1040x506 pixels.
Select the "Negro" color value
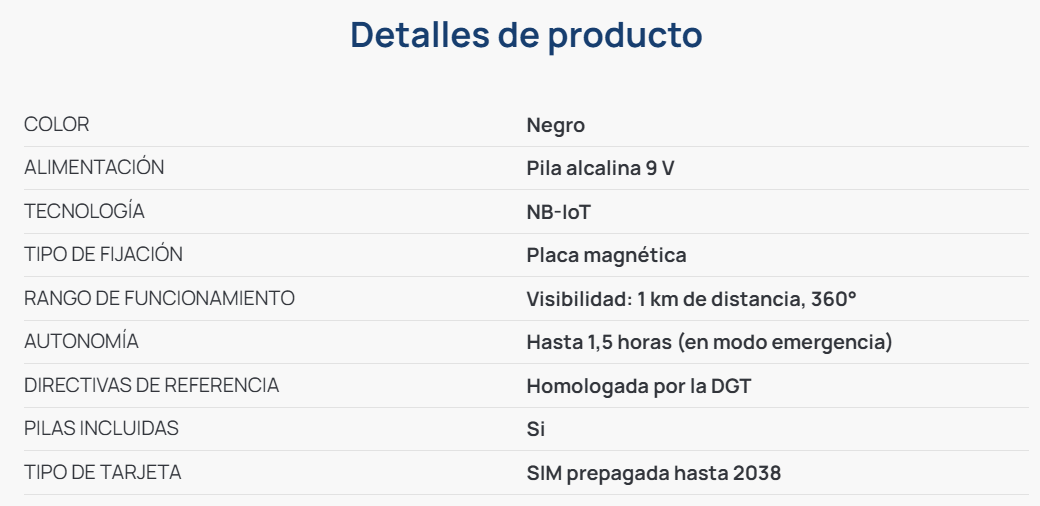pos(555,126)
